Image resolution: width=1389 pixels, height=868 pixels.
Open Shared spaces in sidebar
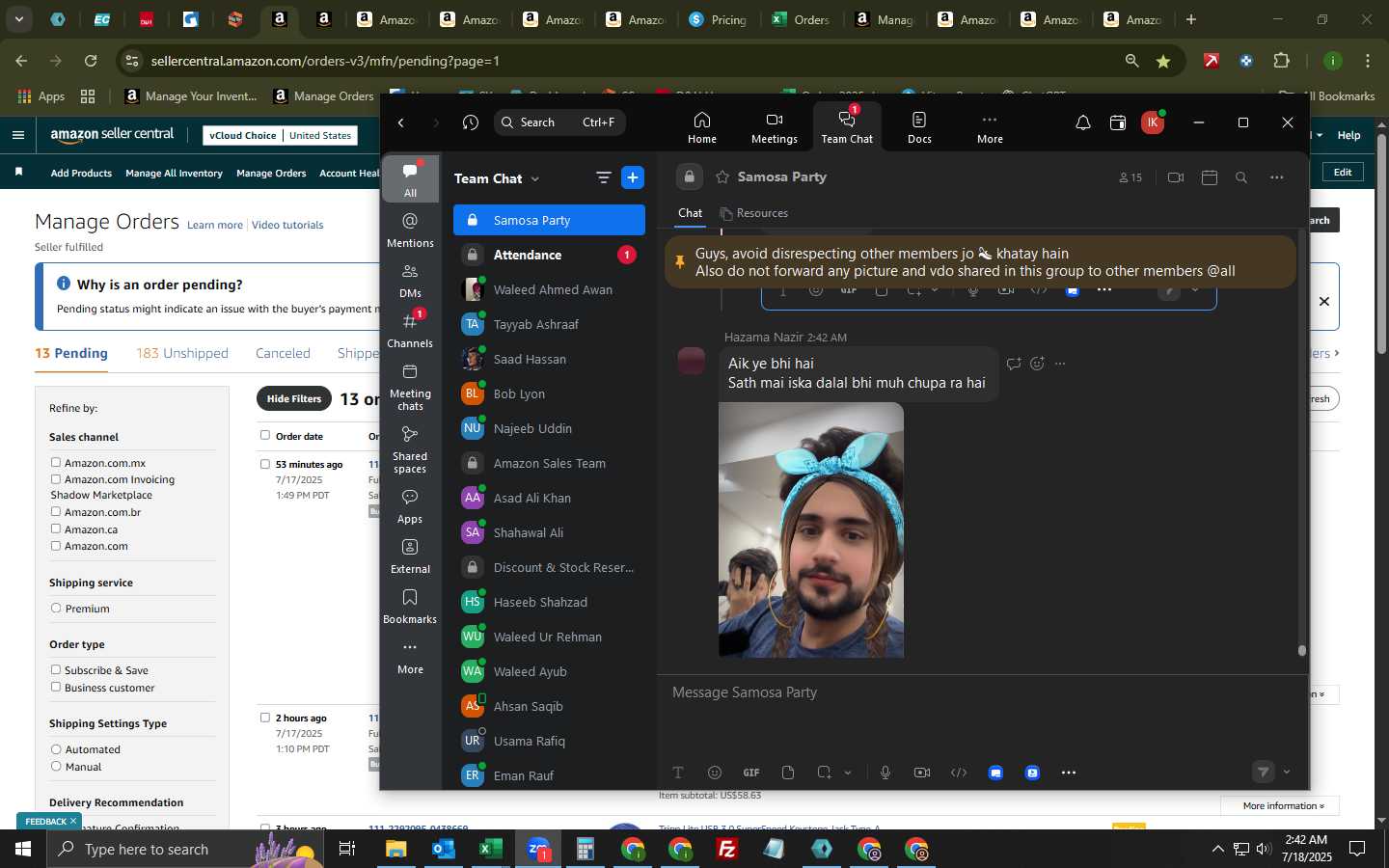click(x=410, y=448)
